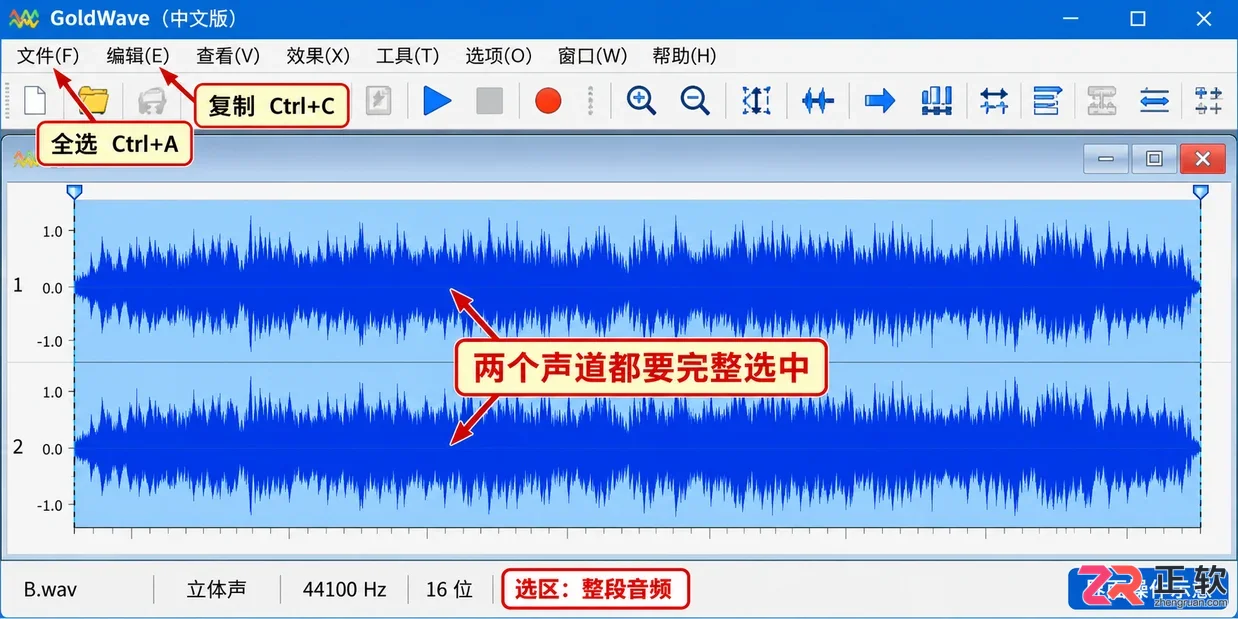1238x619 pixels.
Task: Minimize the inner B.wav sound window
Action: (1106, 158)
